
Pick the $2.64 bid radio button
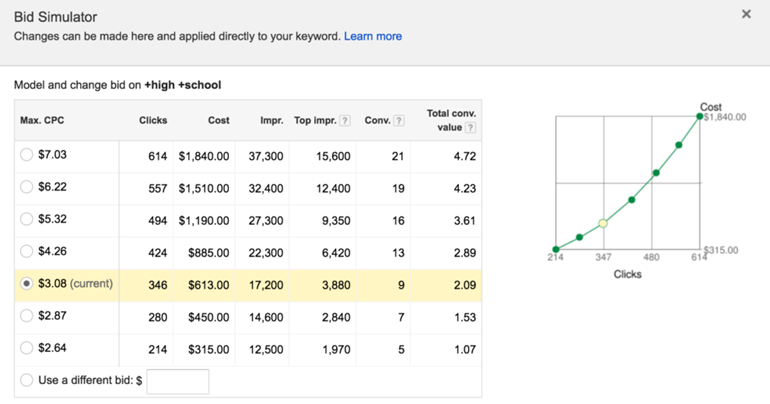pos(27,349)
